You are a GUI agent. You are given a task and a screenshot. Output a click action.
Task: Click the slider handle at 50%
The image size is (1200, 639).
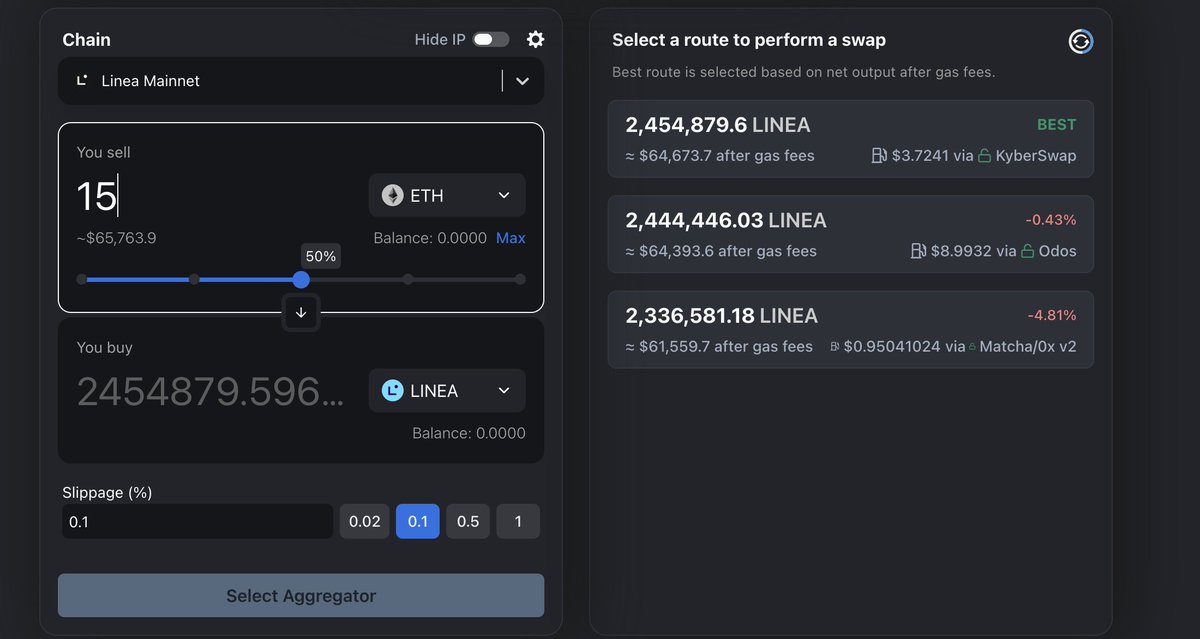(x=301, y=280)
